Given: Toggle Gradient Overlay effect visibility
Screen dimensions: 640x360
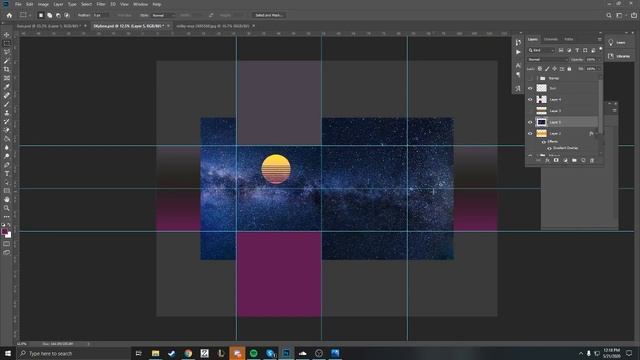Looking at the screenshot, I should pyautogui.click(x=549, y=148).
